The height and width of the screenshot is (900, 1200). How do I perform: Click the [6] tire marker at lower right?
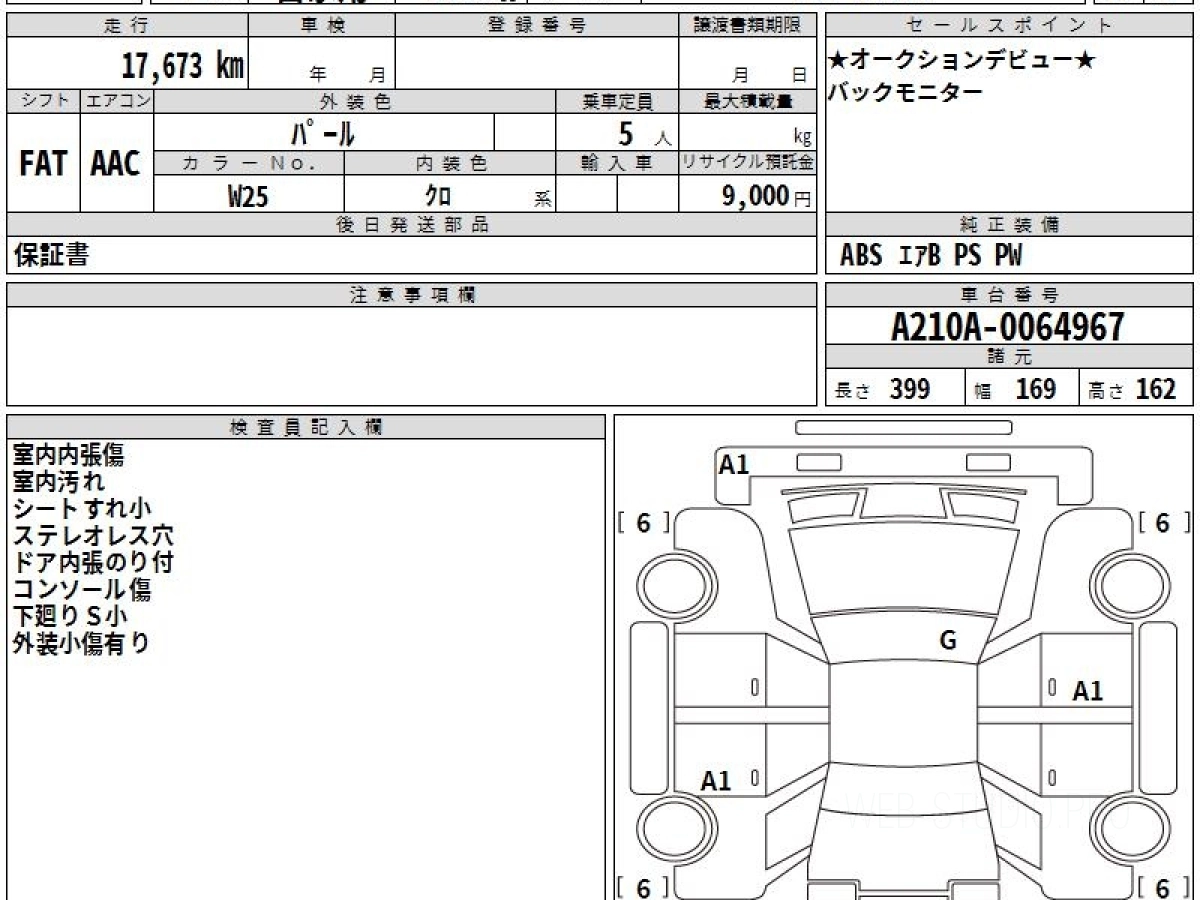click(x=1164, y=888)
